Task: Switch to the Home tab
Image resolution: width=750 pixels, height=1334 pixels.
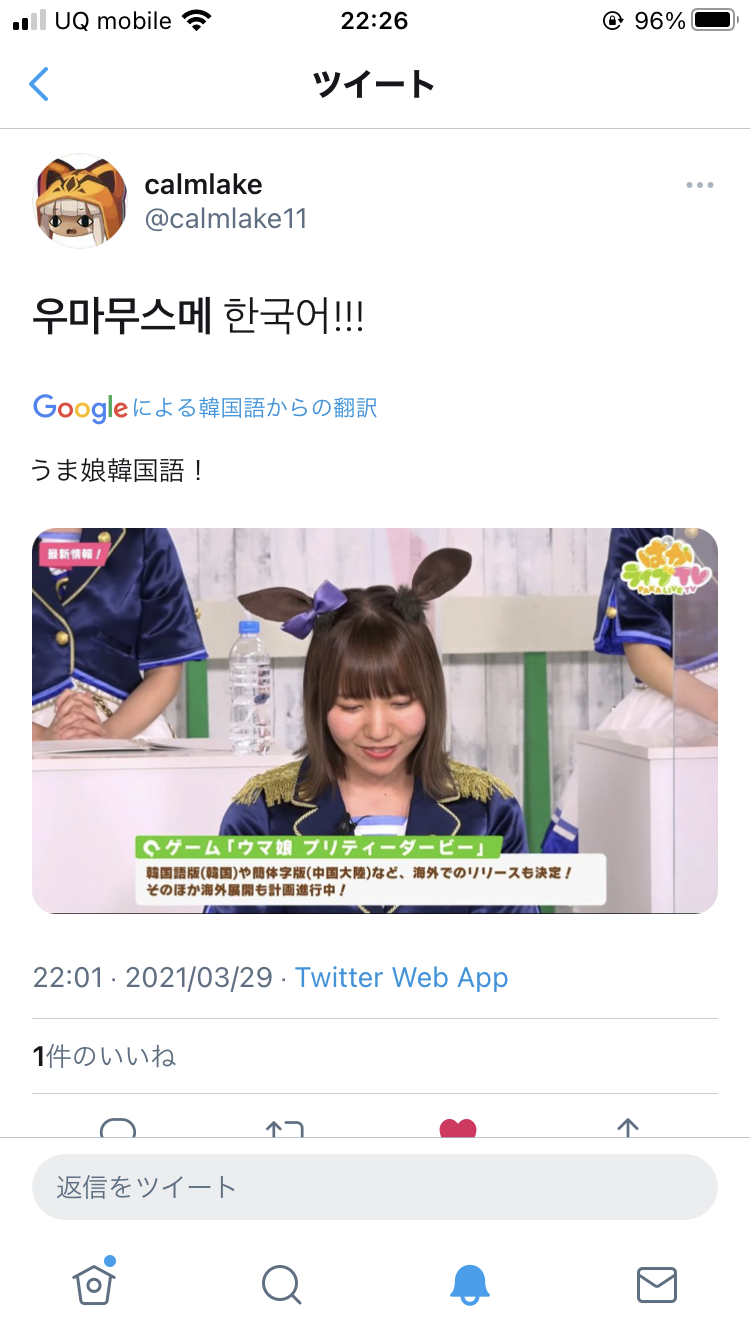Action: [x=94, y=1283]
